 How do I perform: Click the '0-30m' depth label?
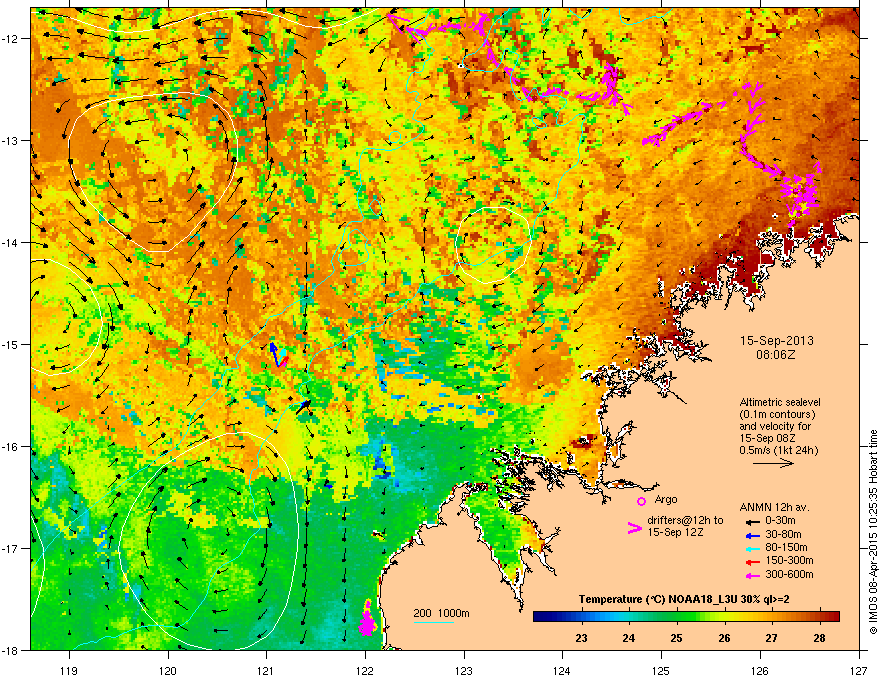point(780,521)
